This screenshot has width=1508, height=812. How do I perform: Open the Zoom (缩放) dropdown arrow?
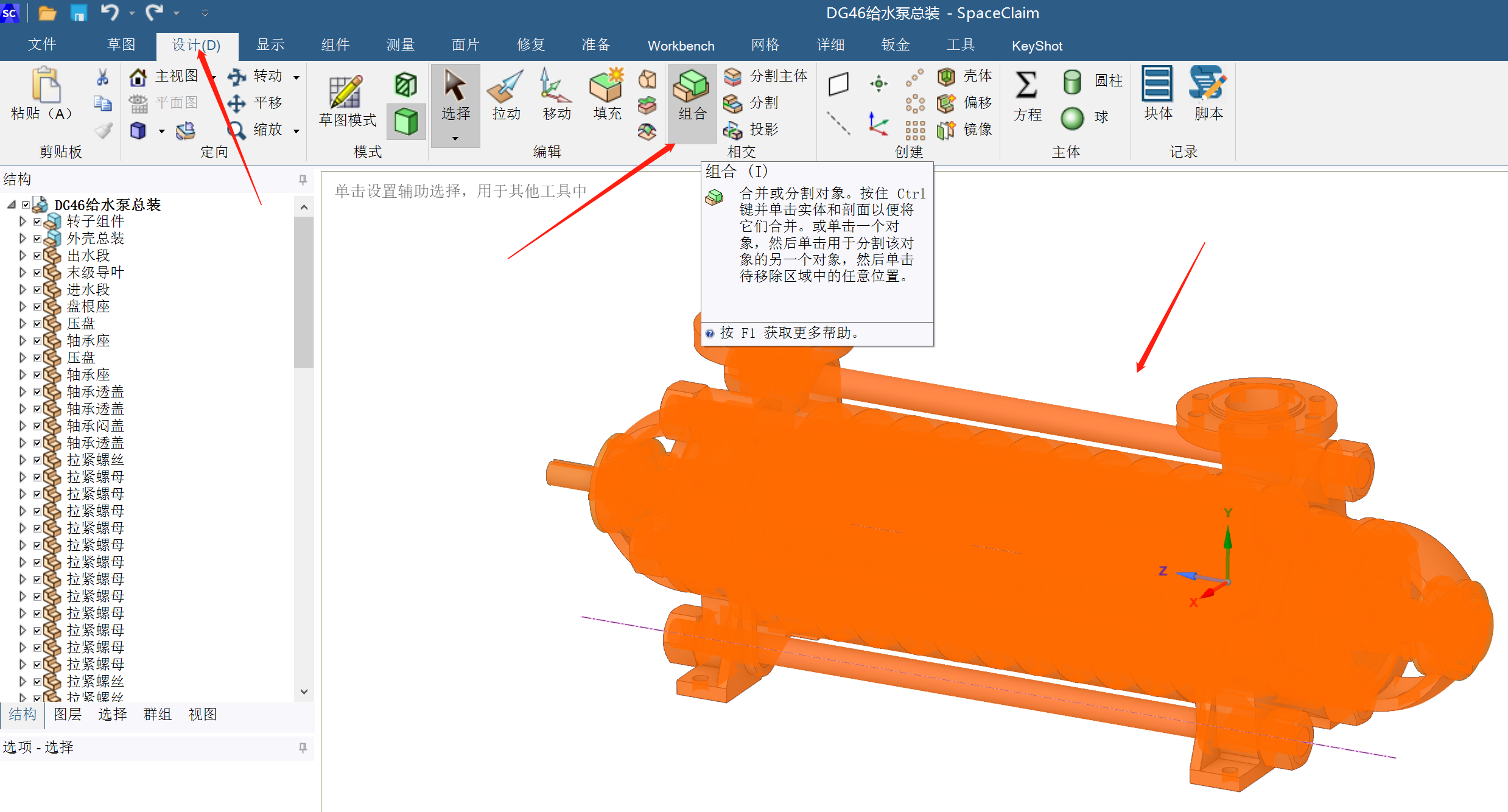click(x=296, y=130)
